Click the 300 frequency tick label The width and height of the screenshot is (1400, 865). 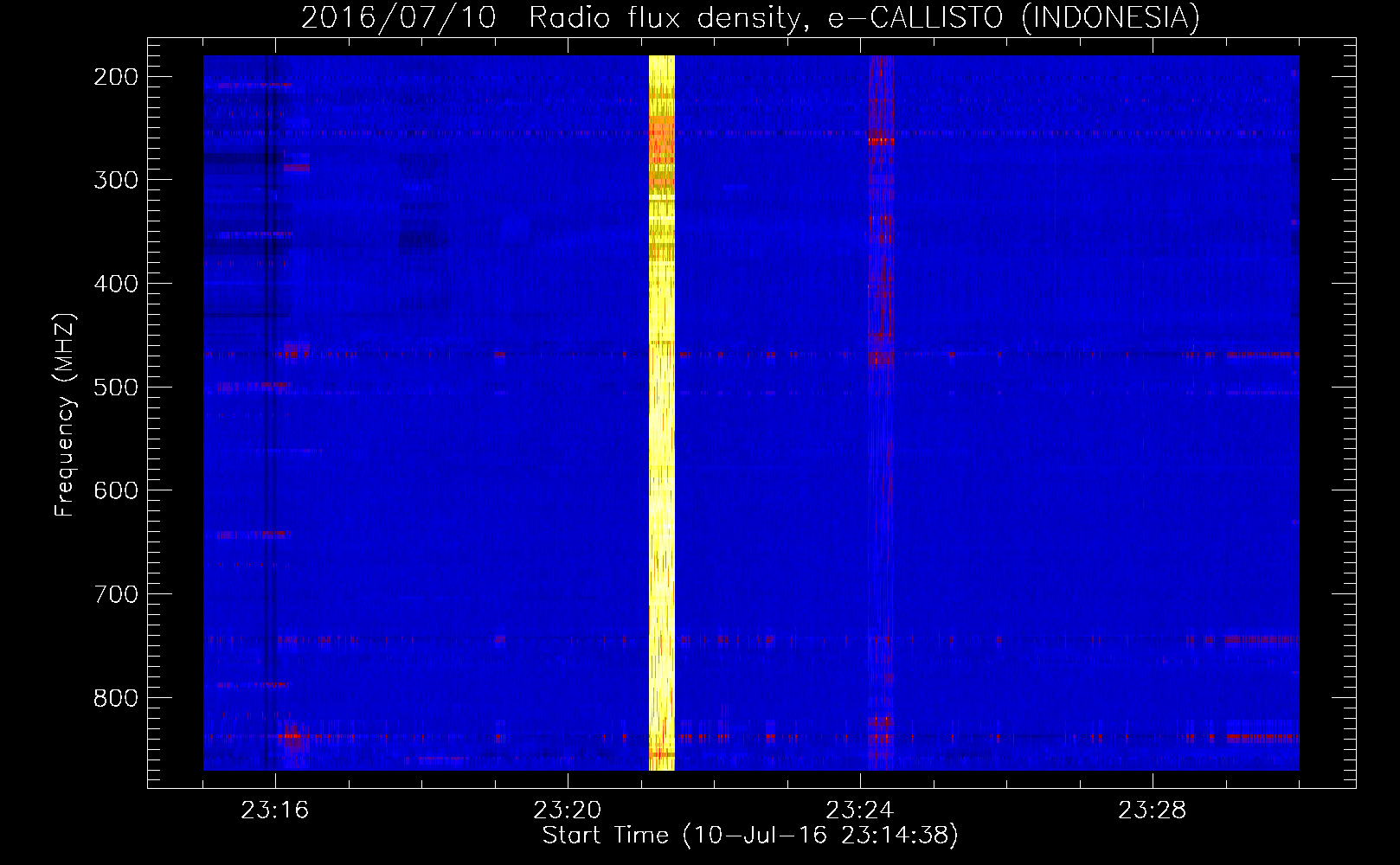coord(116,180)
